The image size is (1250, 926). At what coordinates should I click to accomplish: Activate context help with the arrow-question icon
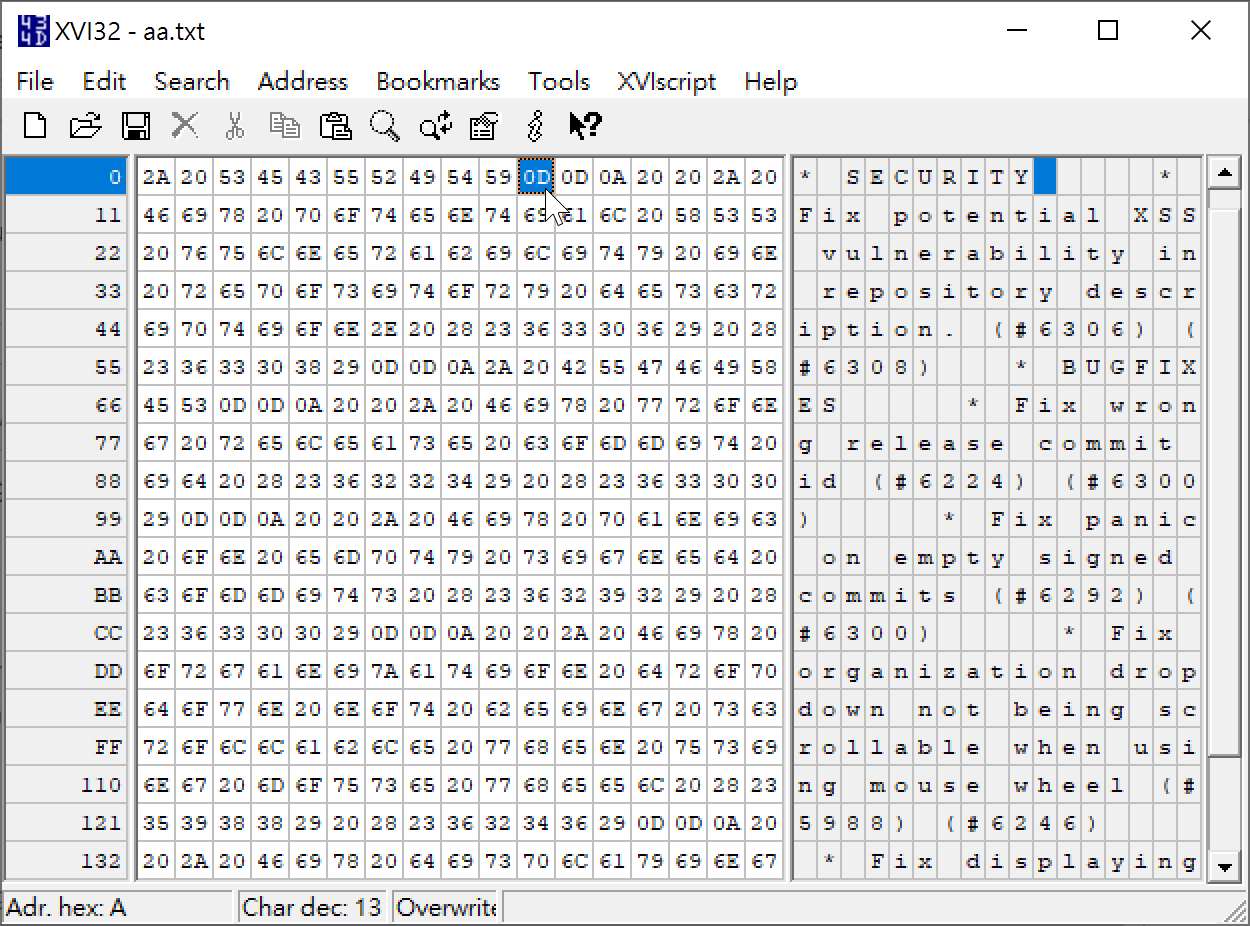tap(584, 126)
